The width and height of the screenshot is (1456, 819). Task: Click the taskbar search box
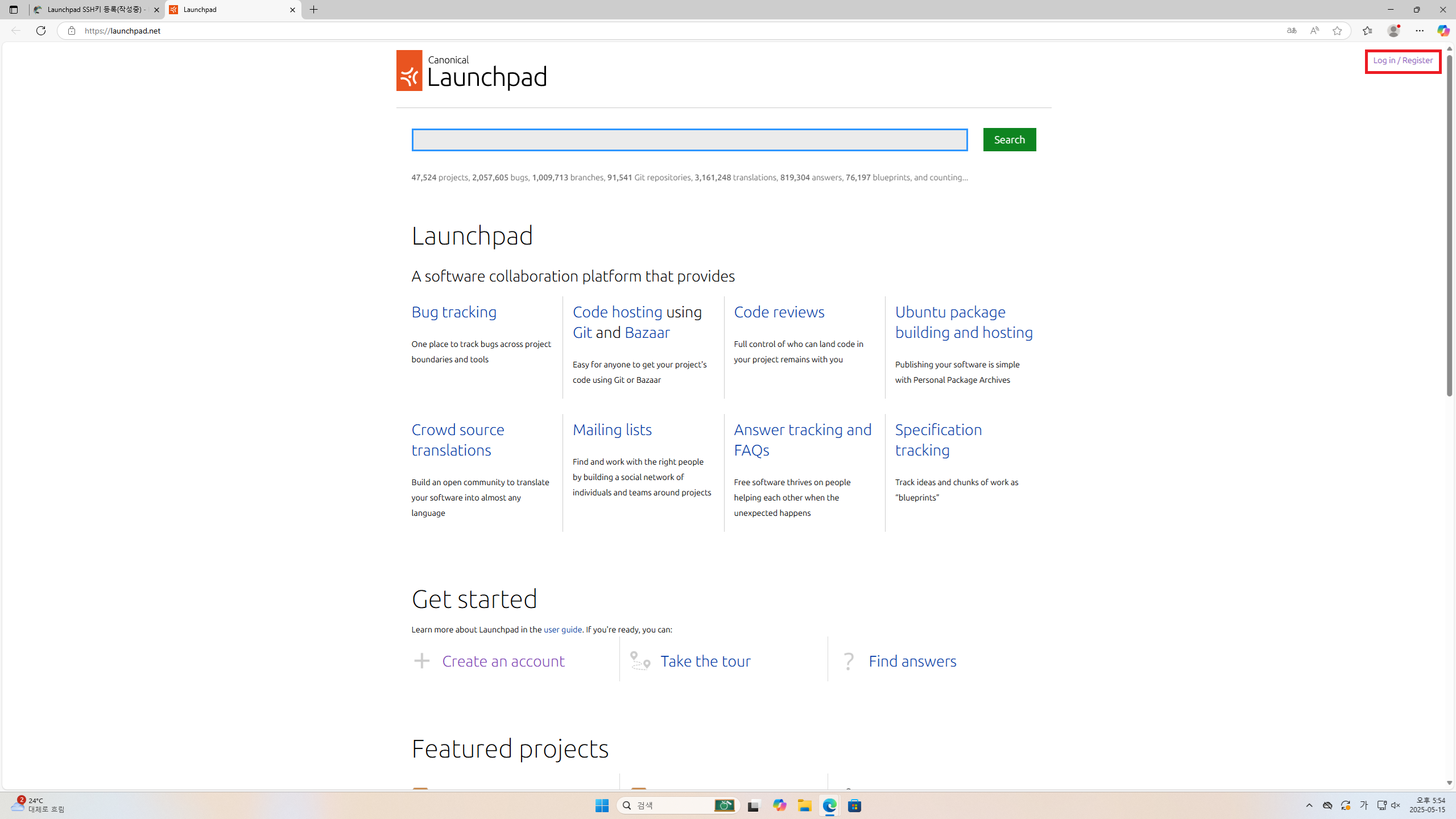click(678, 805)
